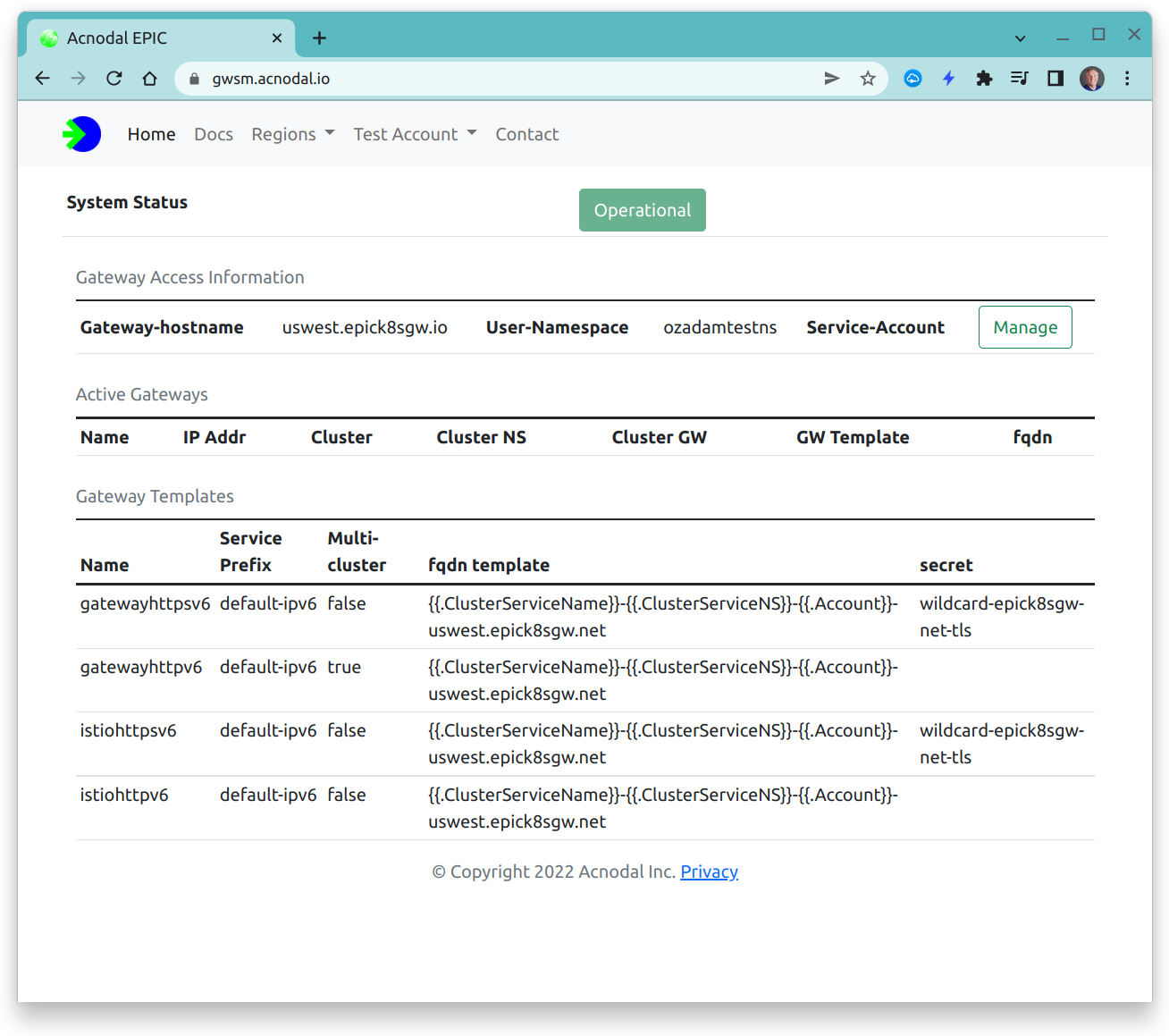Open the Contact nav link
The width and height of the screenshot is (1169, 1036).
point(527,134)
